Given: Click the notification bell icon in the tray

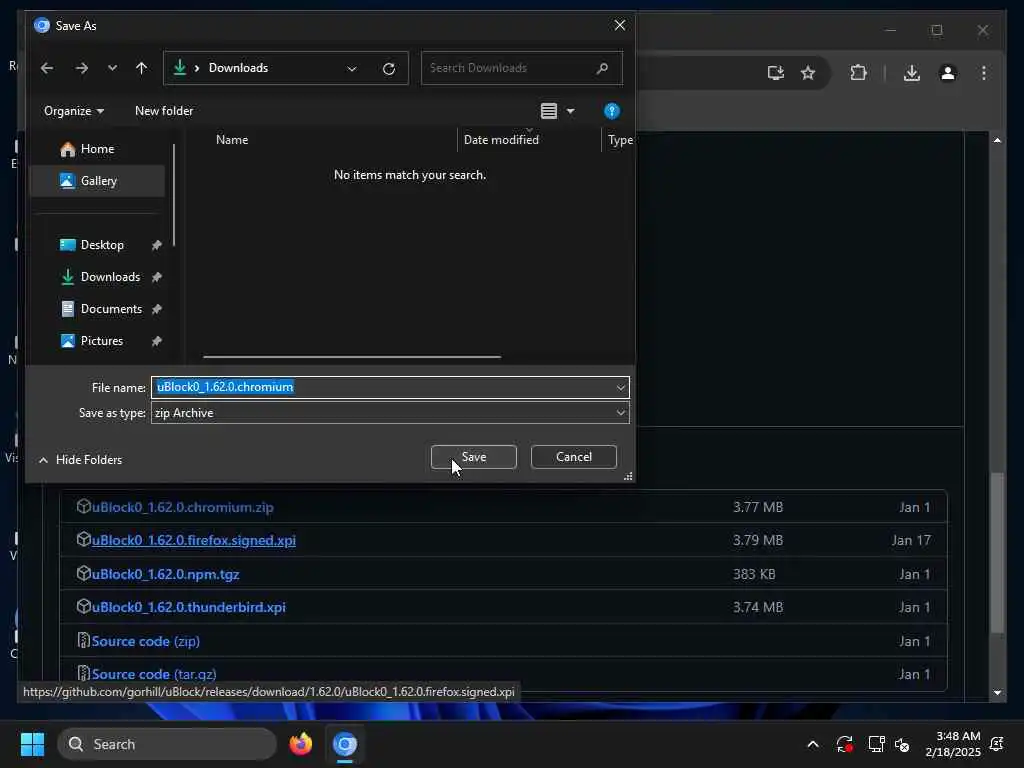Looking at the screenshot, I should coord(997,744).
